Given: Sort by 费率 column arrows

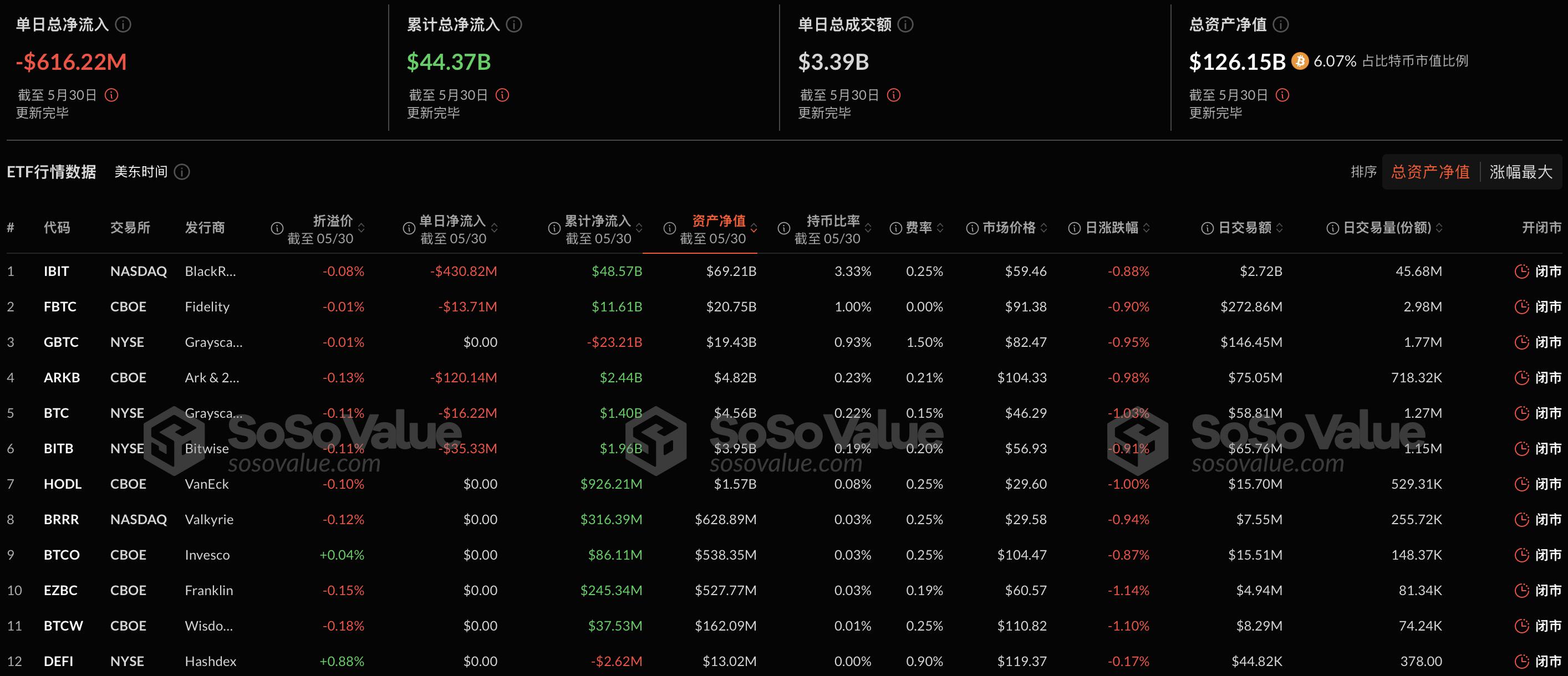Looking at the screenshot, I should [940, 228].
